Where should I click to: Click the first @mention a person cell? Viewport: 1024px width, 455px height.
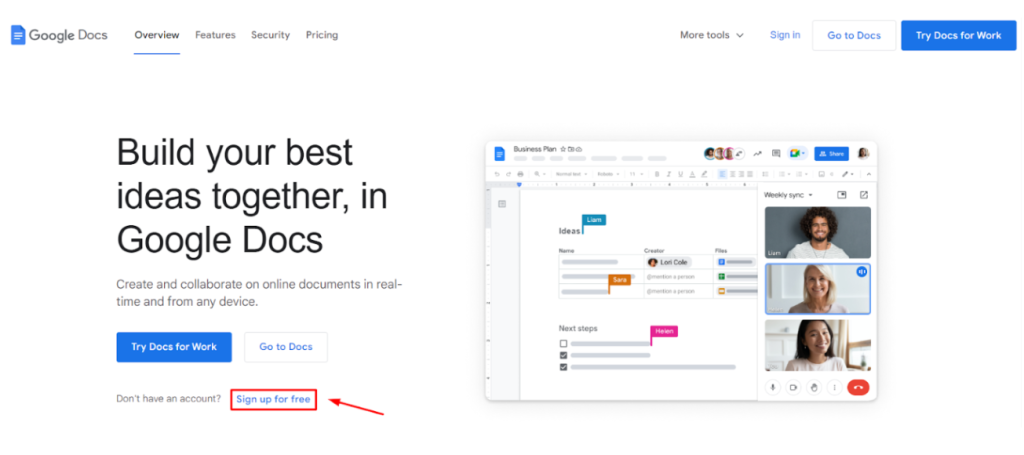pos(671,277)
